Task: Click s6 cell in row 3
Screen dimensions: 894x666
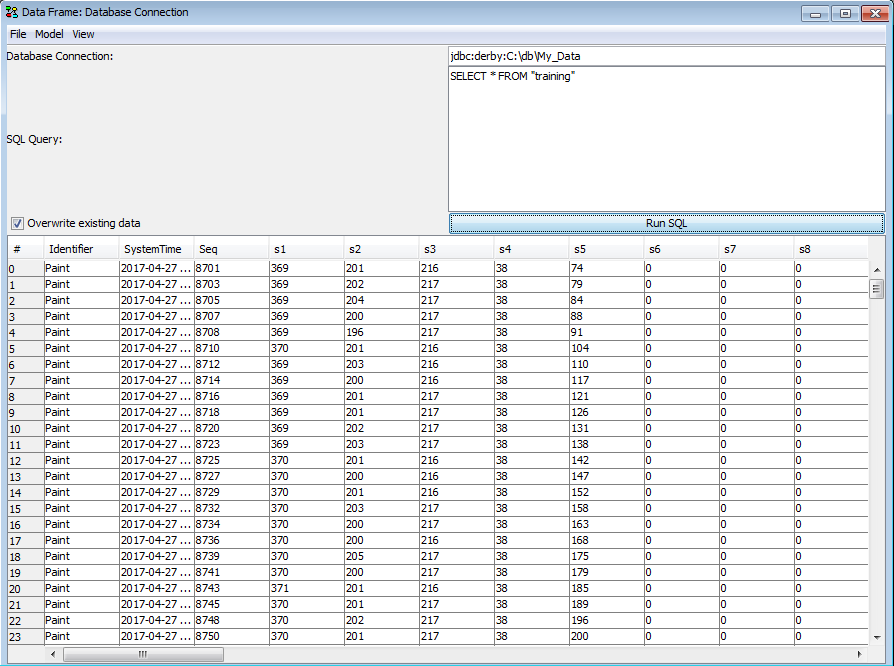Action: (x=681, y=316)
